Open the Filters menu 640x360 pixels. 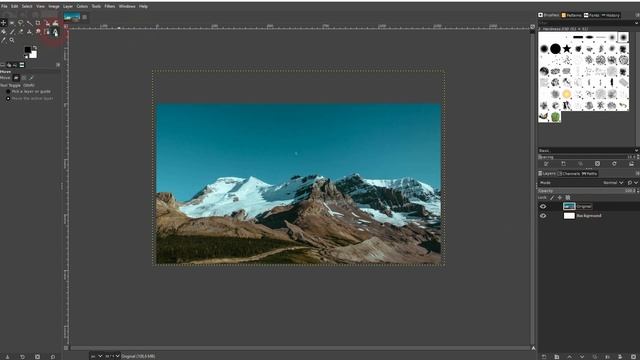click(x=109, y=6)
